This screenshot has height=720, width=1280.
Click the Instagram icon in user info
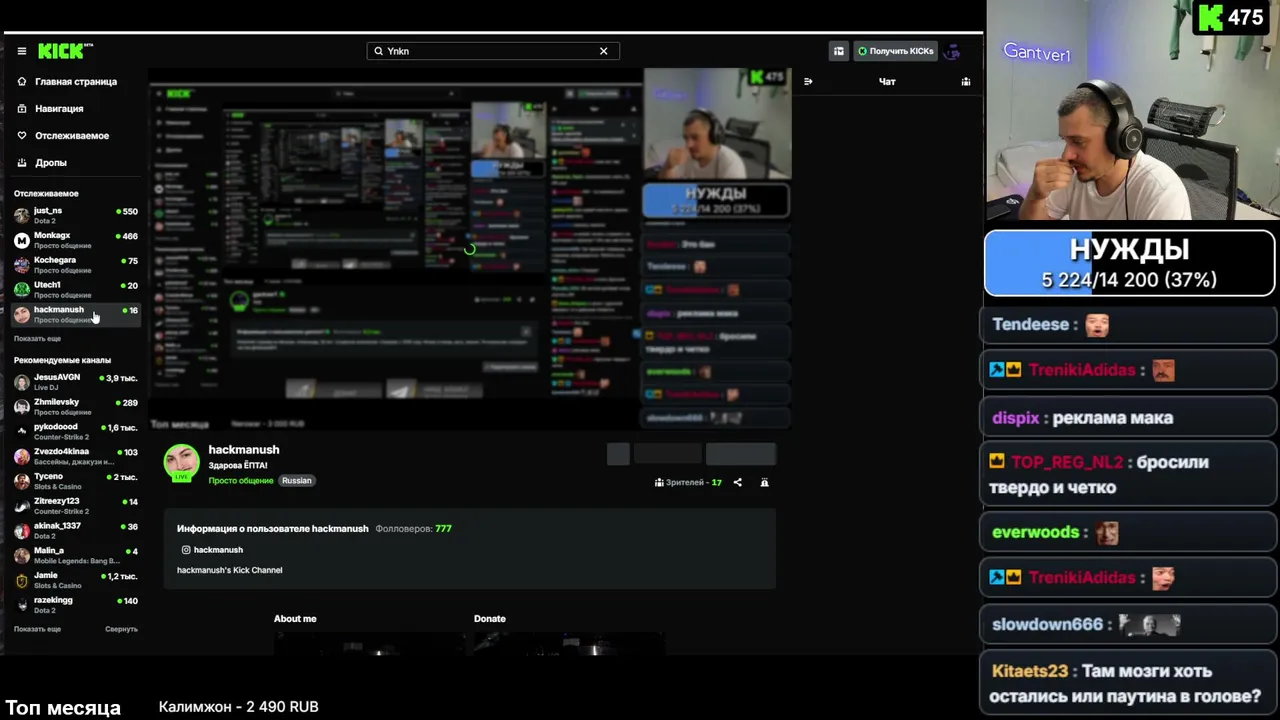tap(186, 550)
